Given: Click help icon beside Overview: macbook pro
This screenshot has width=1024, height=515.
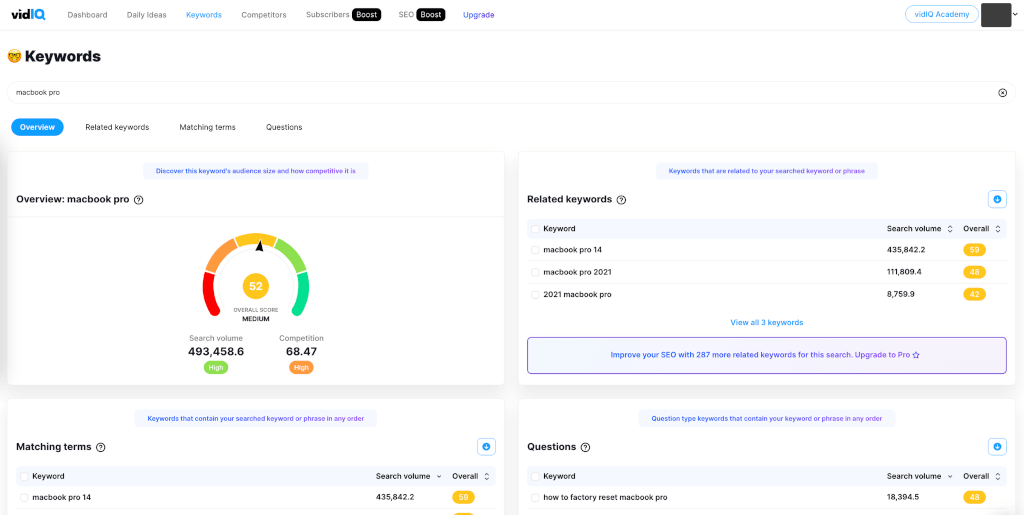Looking at the screenshot, I should 139,200.
